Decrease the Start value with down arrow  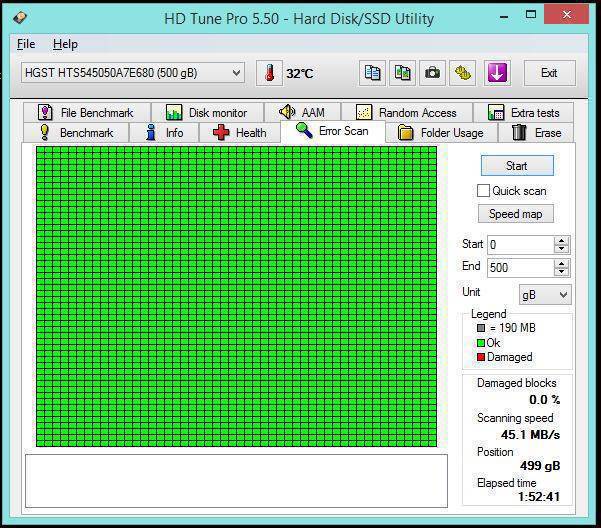562,249
